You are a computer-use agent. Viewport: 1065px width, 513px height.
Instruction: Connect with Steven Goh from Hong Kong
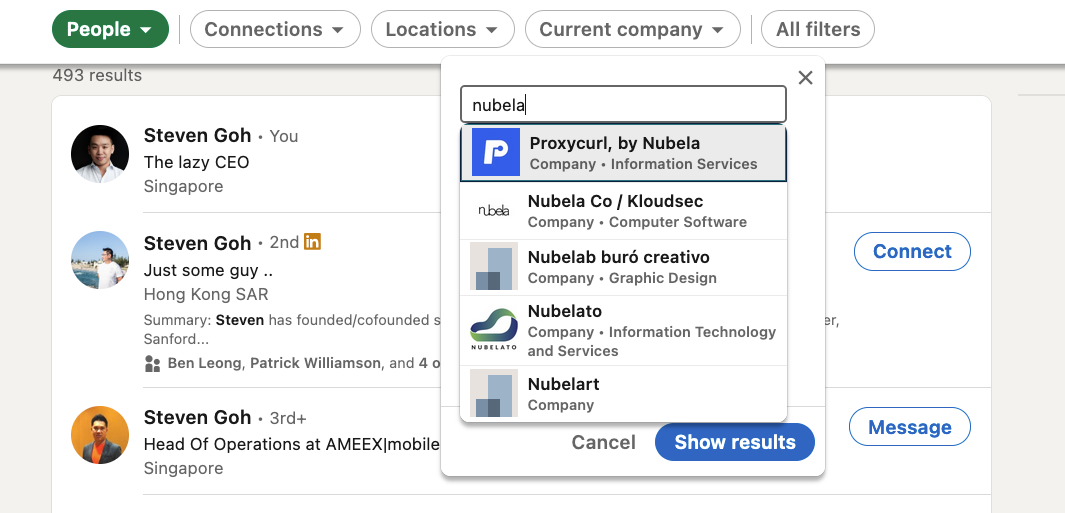(912, 251)
